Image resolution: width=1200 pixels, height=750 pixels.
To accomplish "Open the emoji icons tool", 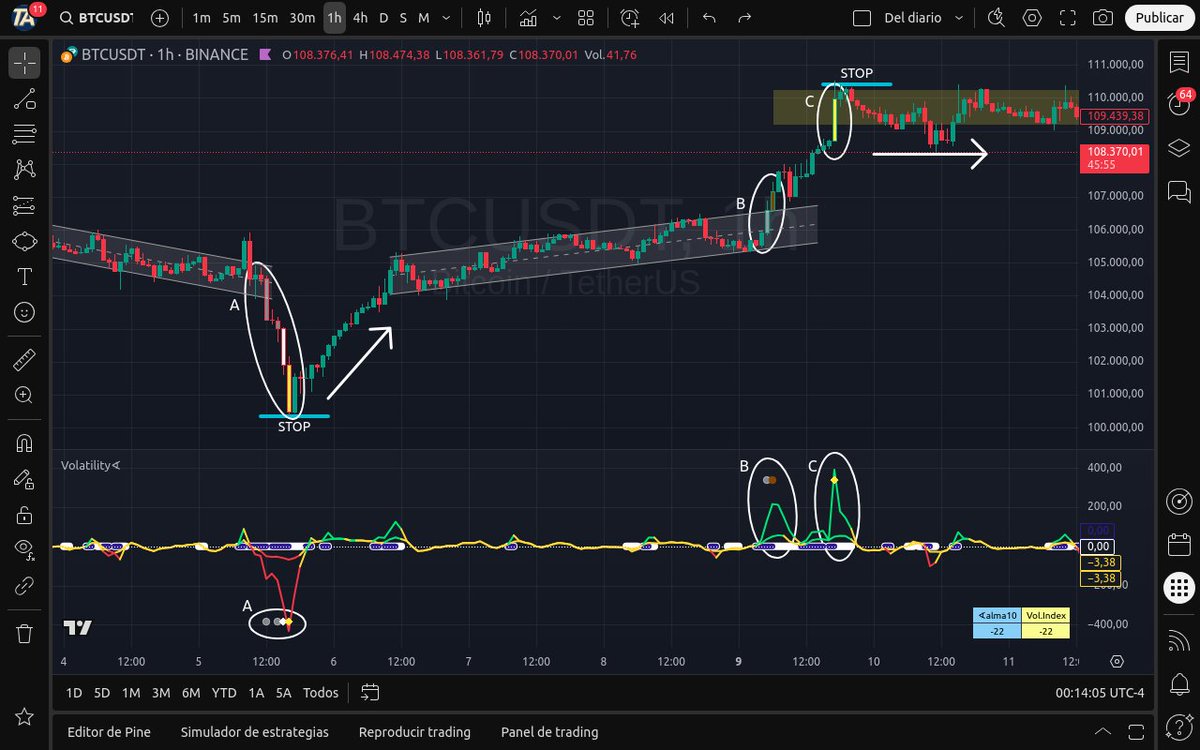I will pyautogui.click(x=25, y=313).
